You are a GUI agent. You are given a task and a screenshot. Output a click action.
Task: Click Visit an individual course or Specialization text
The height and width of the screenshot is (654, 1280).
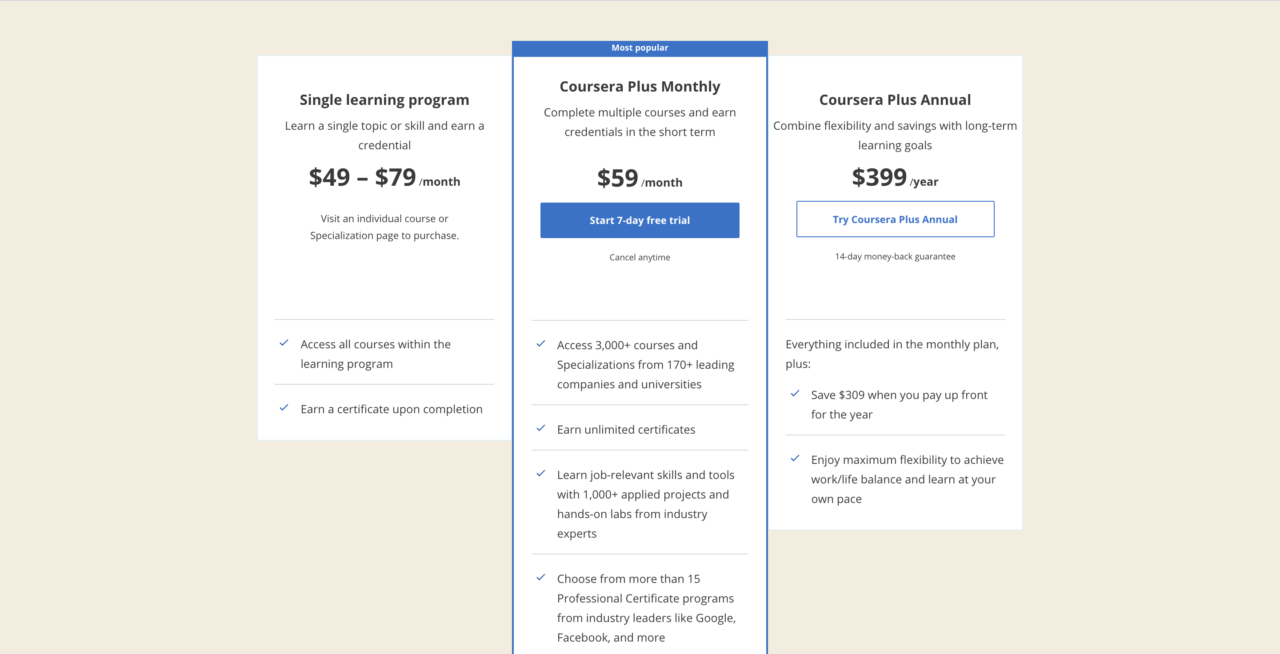point(384,227)
